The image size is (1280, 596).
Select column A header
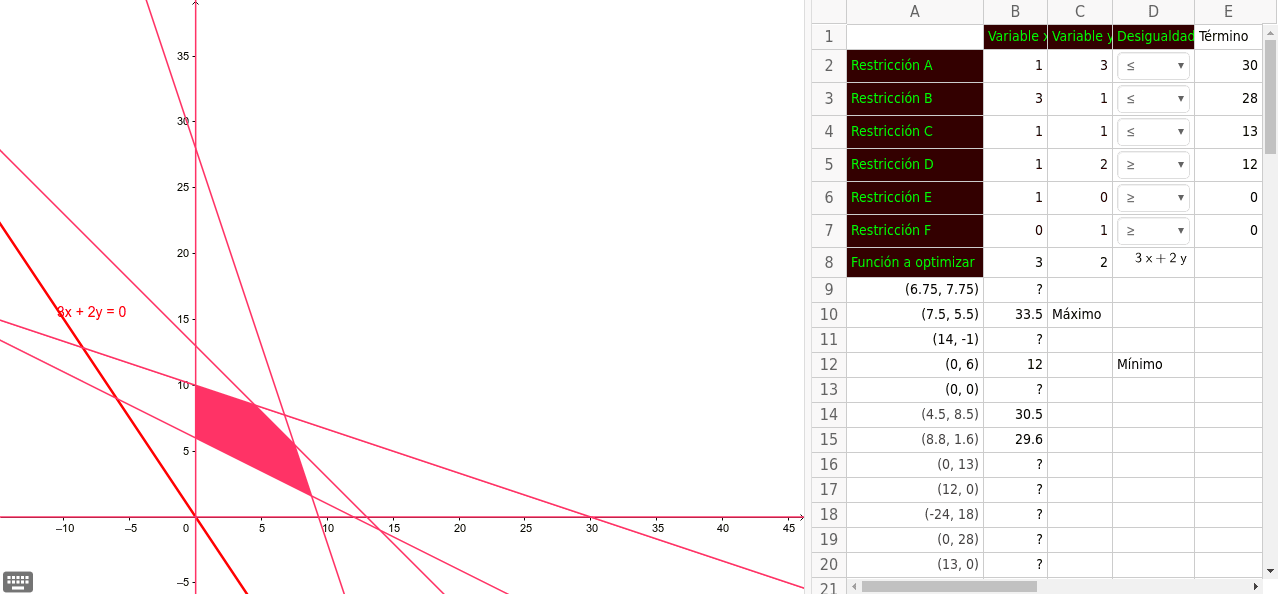pos(915,12)
